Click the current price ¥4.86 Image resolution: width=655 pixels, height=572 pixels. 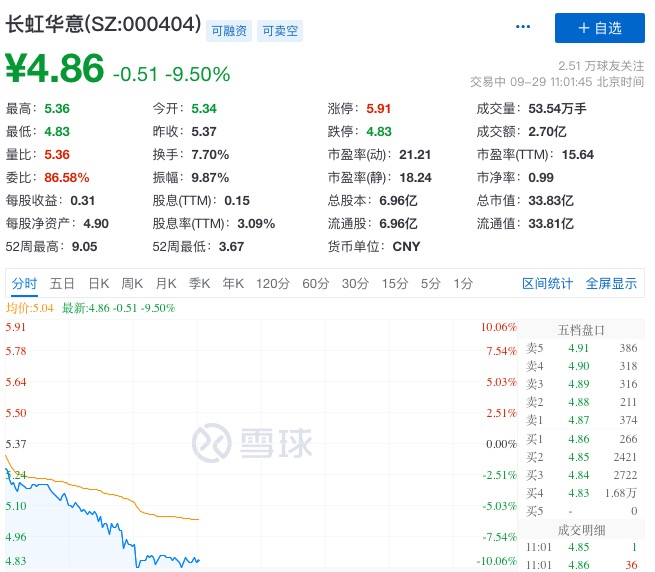click(x=54, y=68)
